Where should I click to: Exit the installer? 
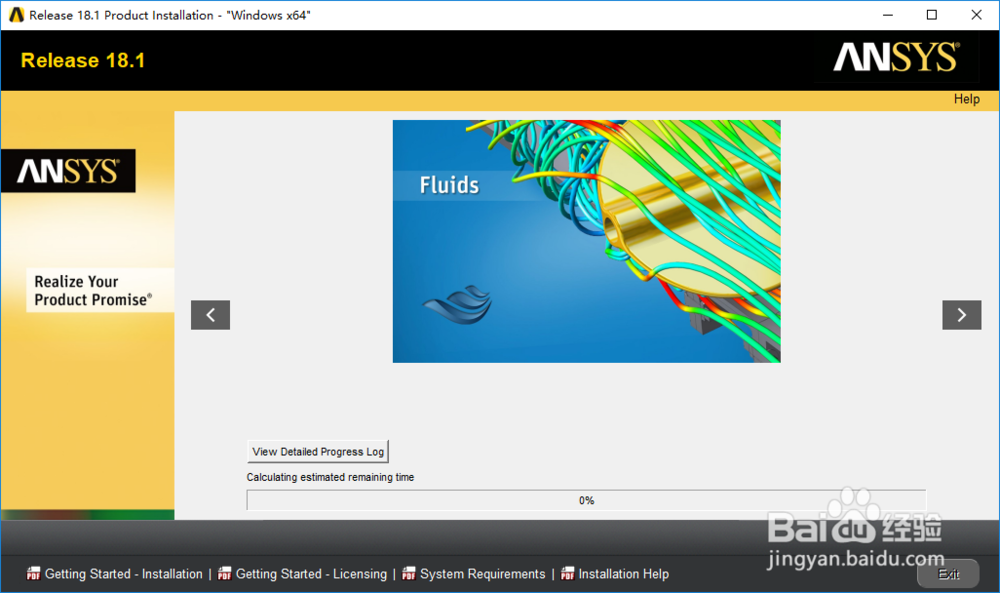pos(948,575)
